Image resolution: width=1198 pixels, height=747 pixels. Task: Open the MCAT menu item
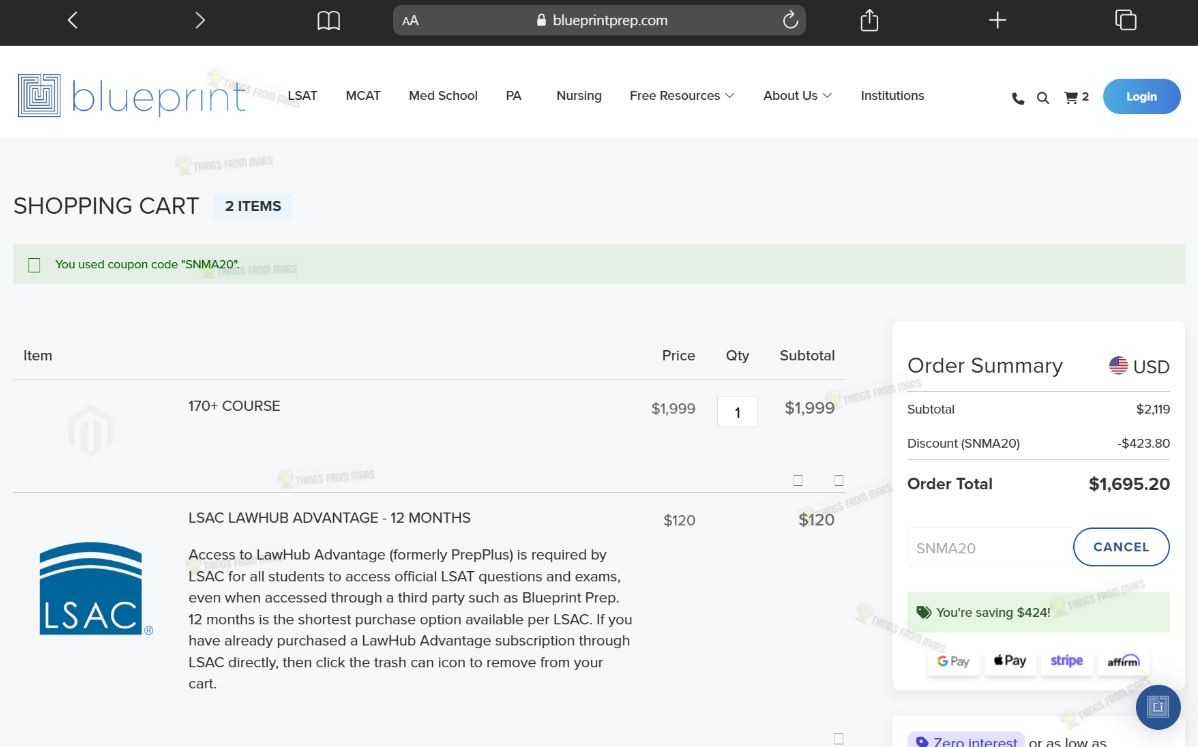click(x=363, y=95)
